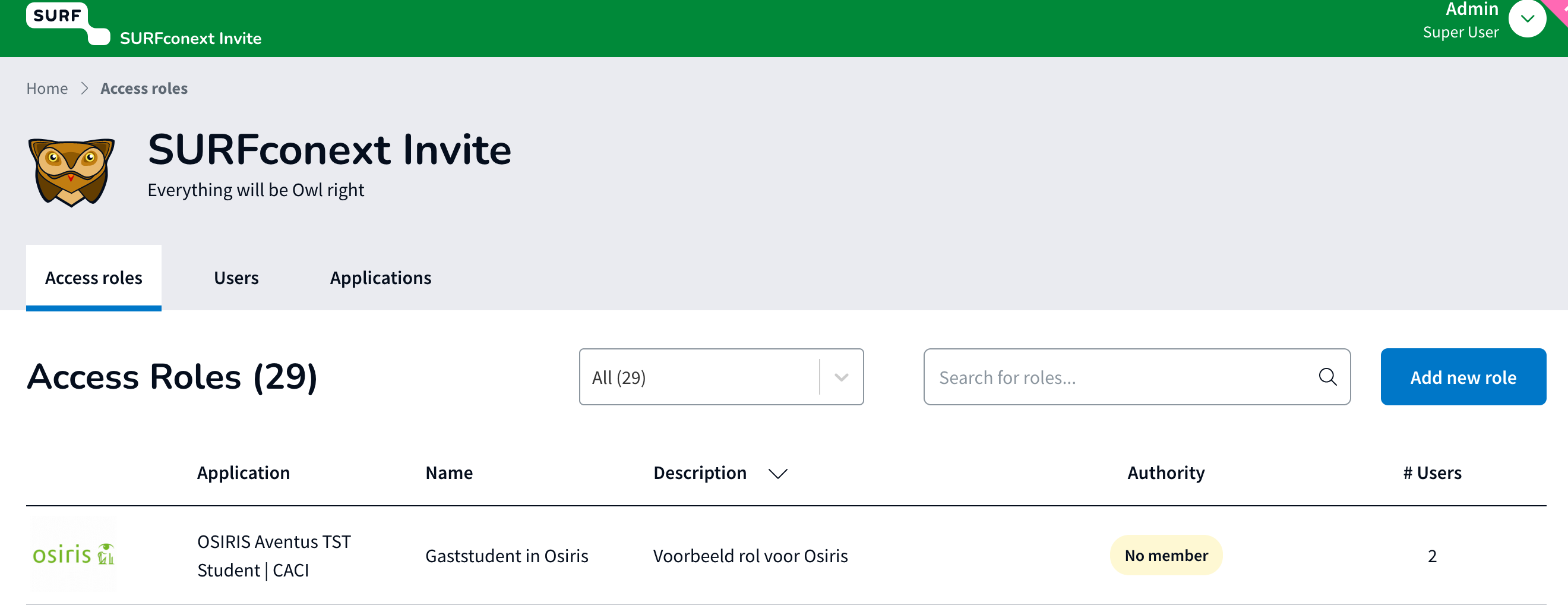1568x605 pixels.
Task: Go to the Home breadcrumb link
Action: (x=47, y=89)
